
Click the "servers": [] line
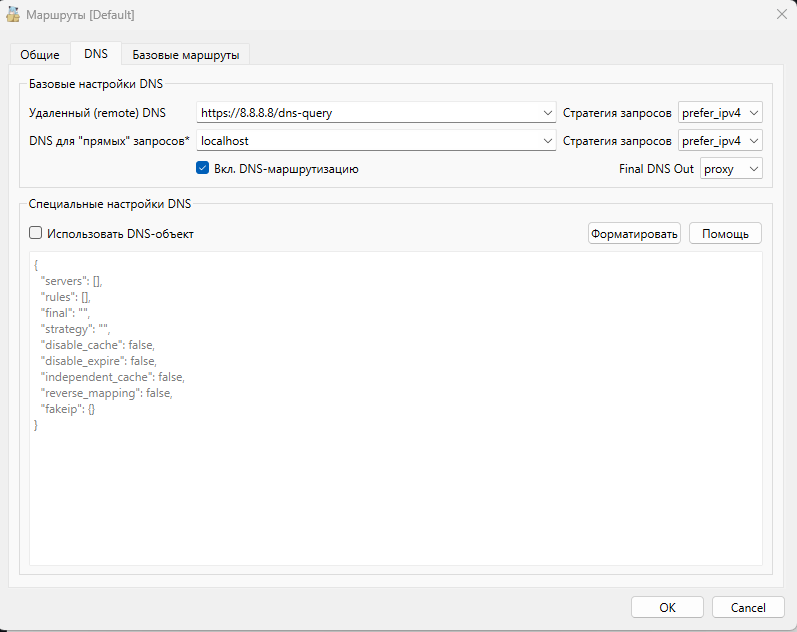pyautogui.click(x=71, y=281)
